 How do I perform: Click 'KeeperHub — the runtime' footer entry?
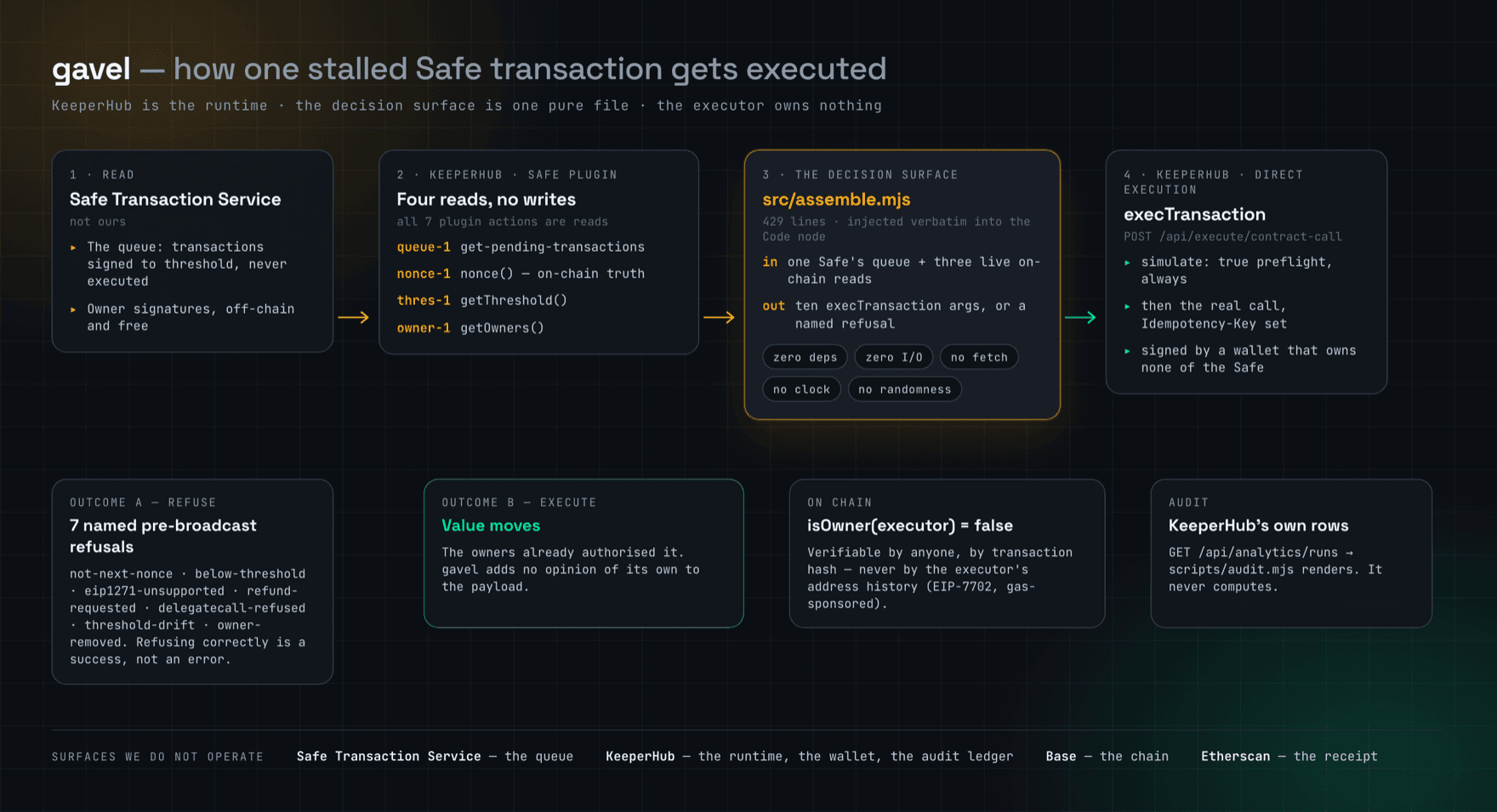[x=809, y=757]
